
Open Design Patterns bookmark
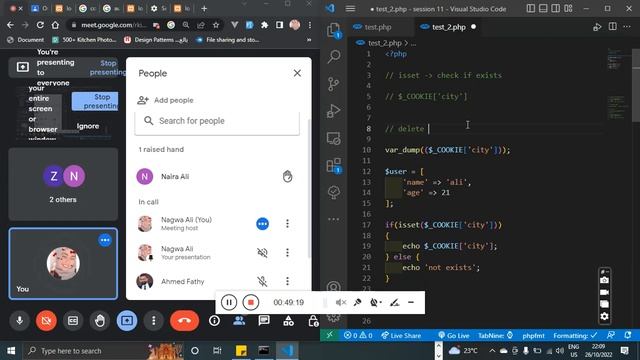[x=156, y=40]
